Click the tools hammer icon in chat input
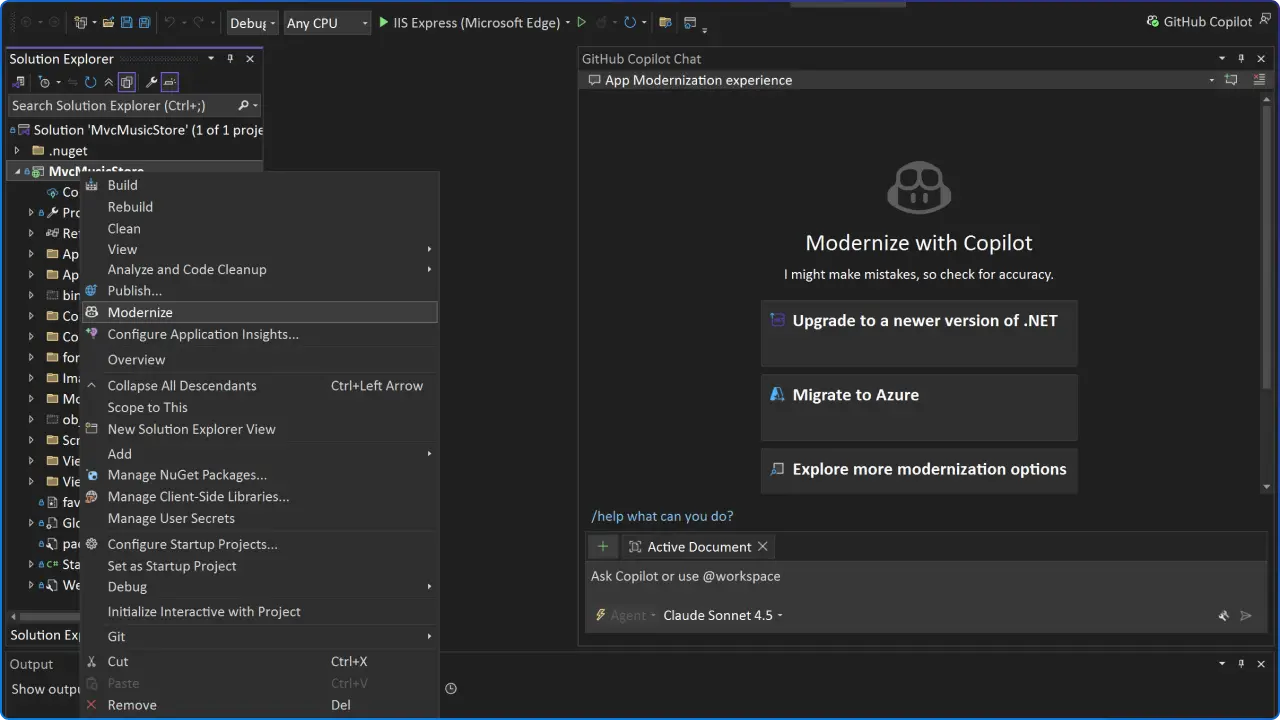This screenshot has height=720, width=1280. point(1223,616)
